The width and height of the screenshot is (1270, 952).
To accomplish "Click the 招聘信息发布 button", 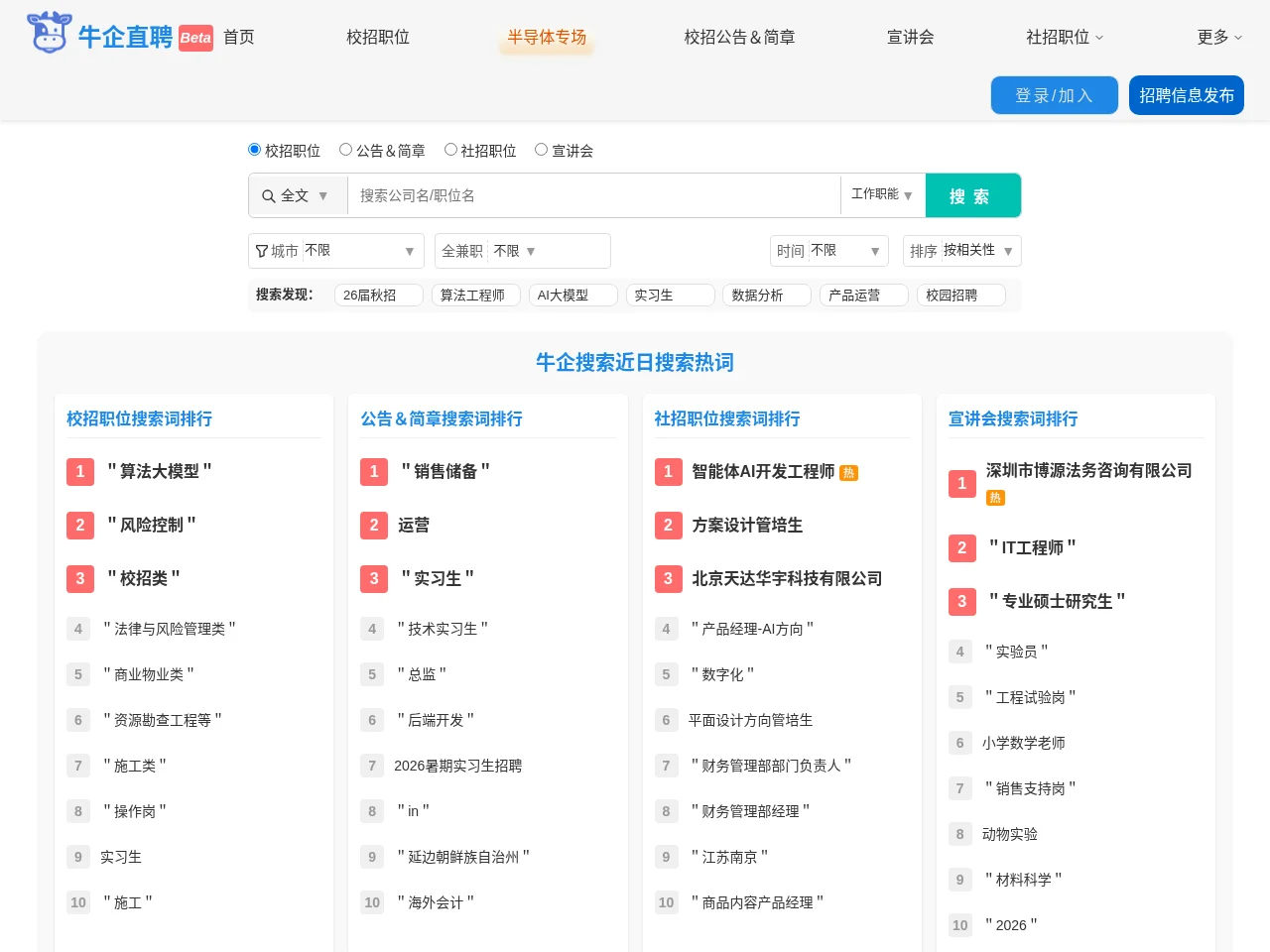I will 1187,95.
